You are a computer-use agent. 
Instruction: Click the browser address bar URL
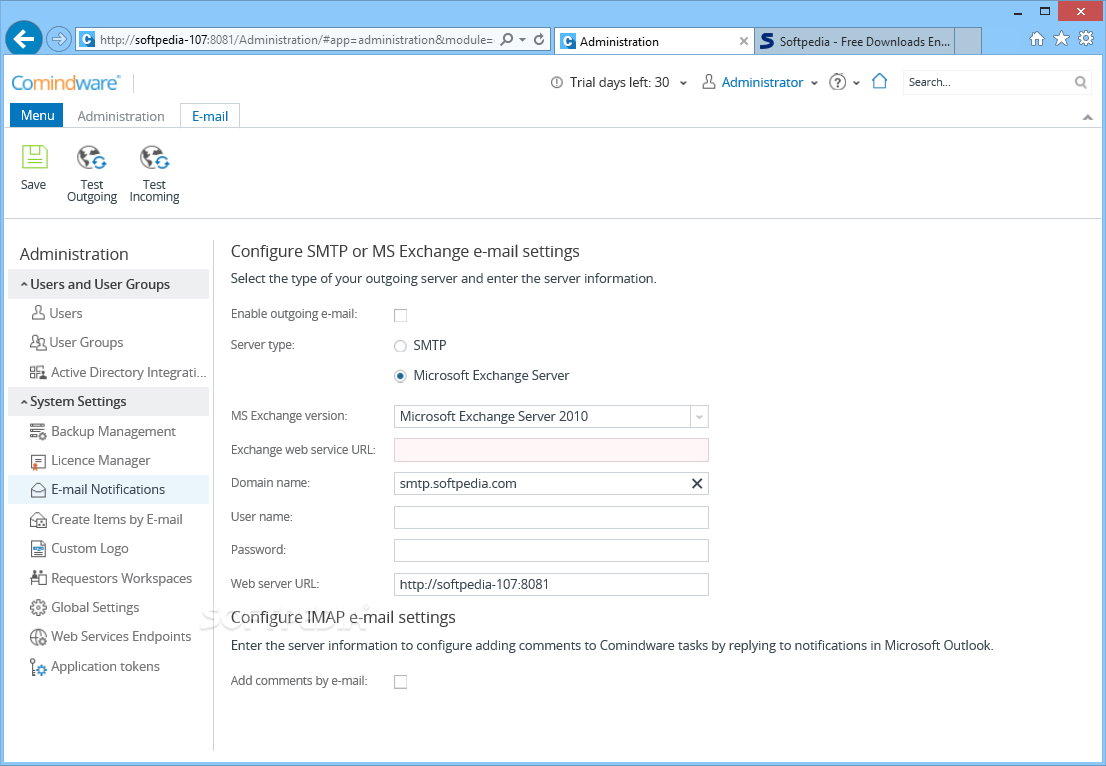point(296,39)
